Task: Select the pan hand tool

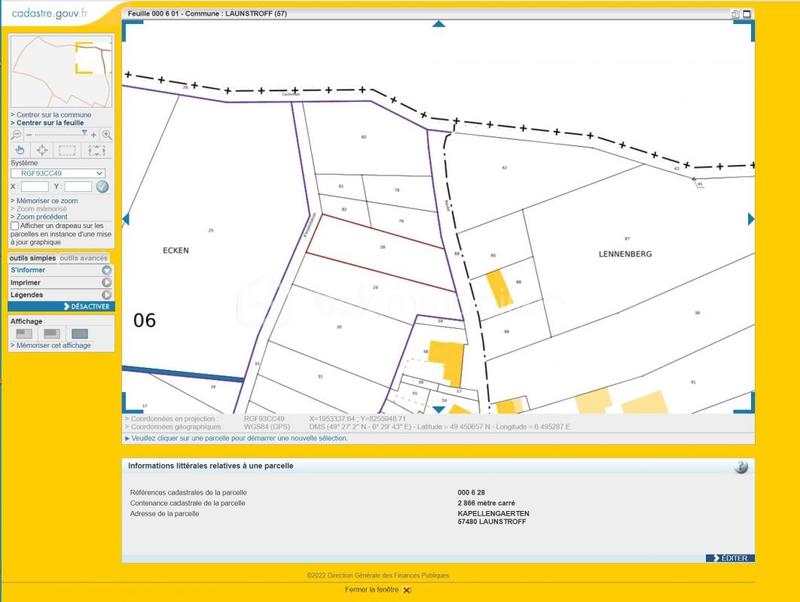Action: point(22,149)
